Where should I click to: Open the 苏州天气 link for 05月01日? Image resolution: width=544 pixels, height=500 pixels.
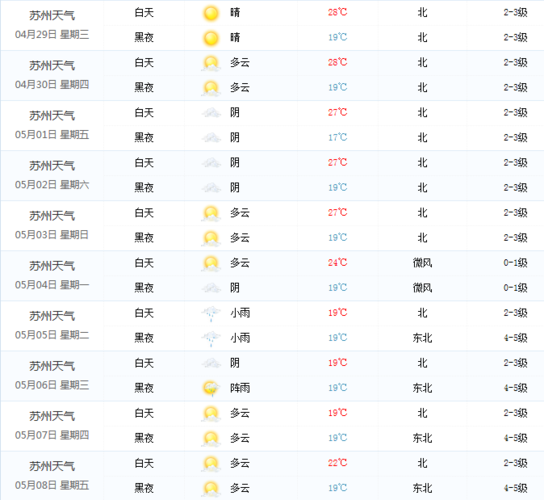click(52, 116)
